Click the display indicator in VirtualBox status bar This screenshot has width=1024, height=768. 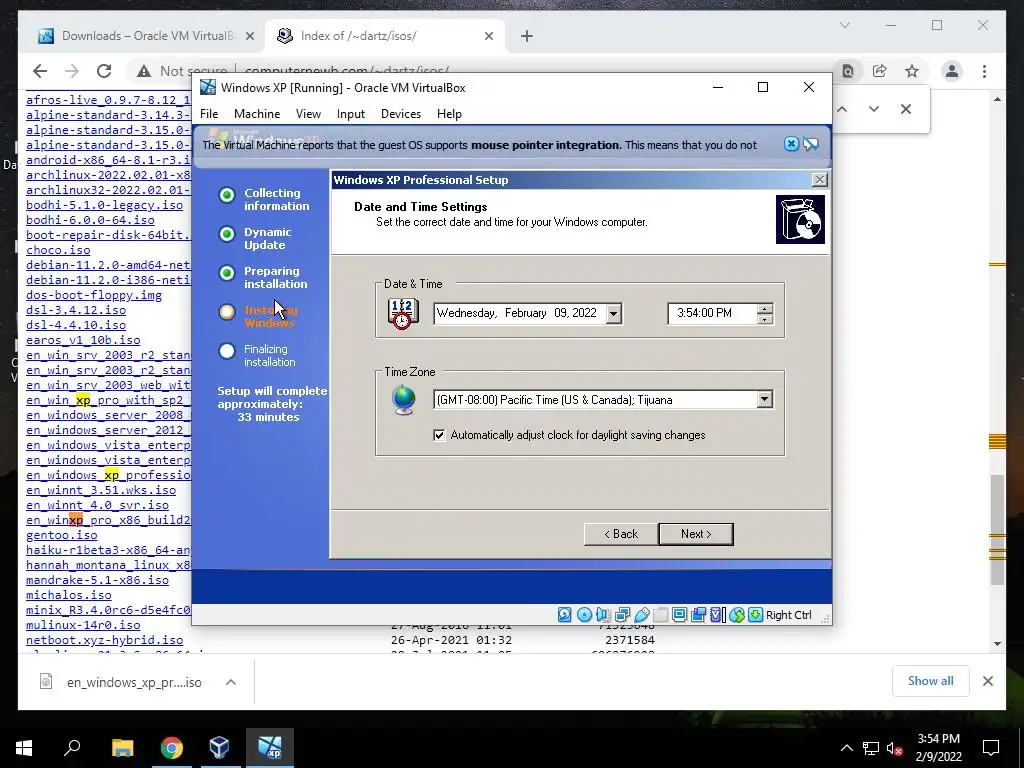click(x=679, y=615)
